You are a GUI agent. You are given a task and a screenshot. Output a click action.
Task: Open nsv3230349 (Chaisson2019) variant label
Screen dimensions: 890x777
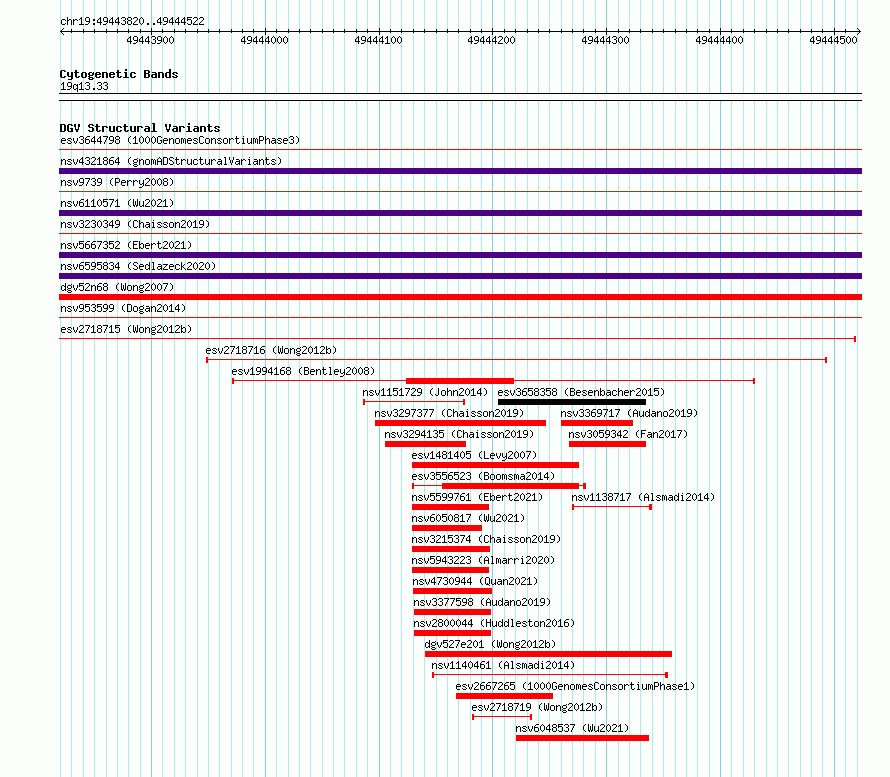pyautogui.click(x=135, y=224)
